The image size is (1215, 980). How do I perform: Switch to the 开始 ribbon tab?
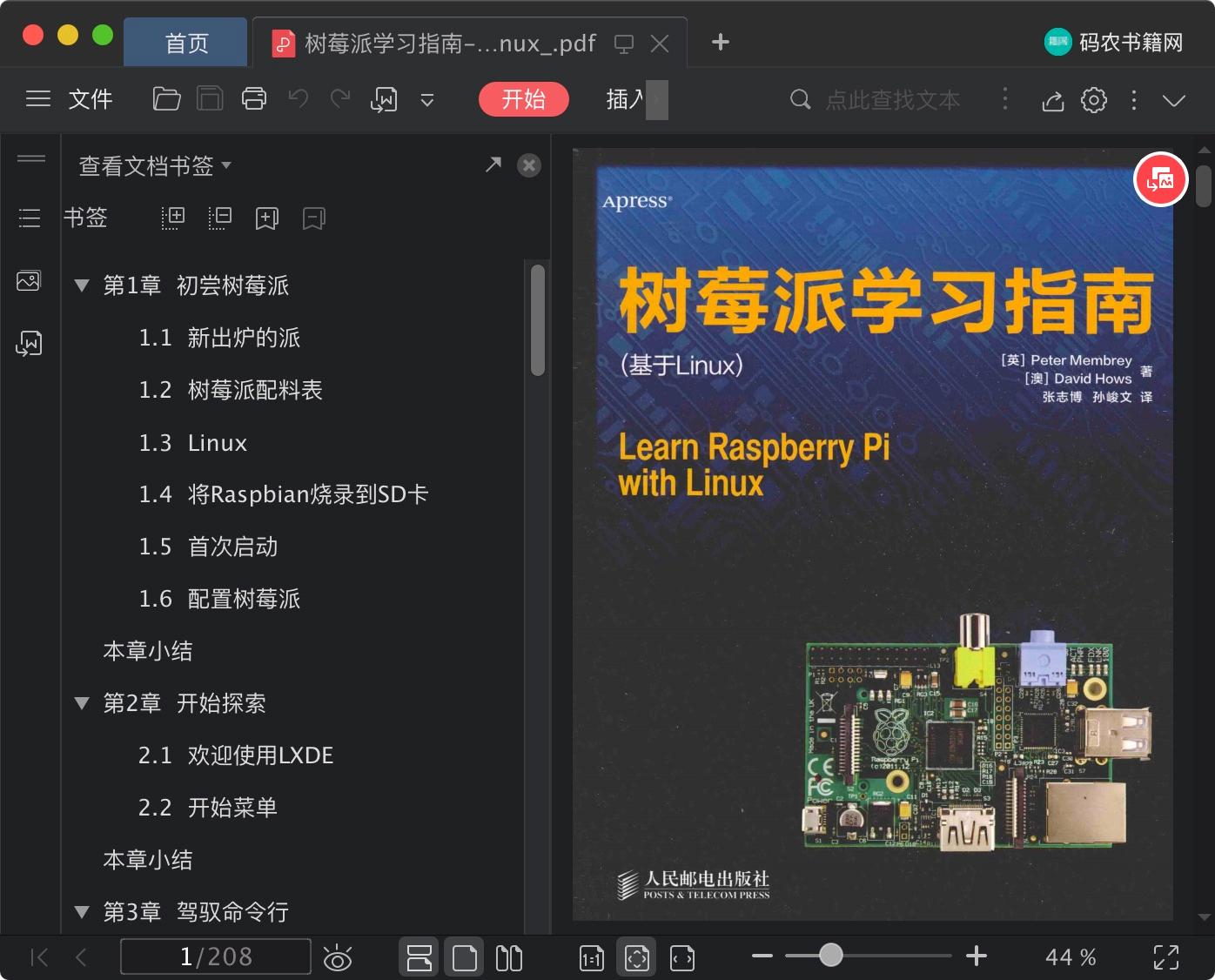[x=524, y=99]
